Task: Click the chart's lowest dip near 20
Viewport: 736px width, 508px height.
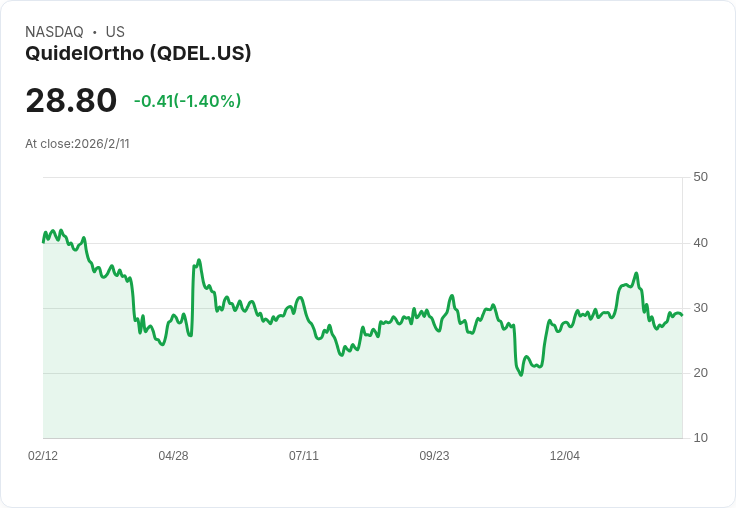Action: click(521, 374)
